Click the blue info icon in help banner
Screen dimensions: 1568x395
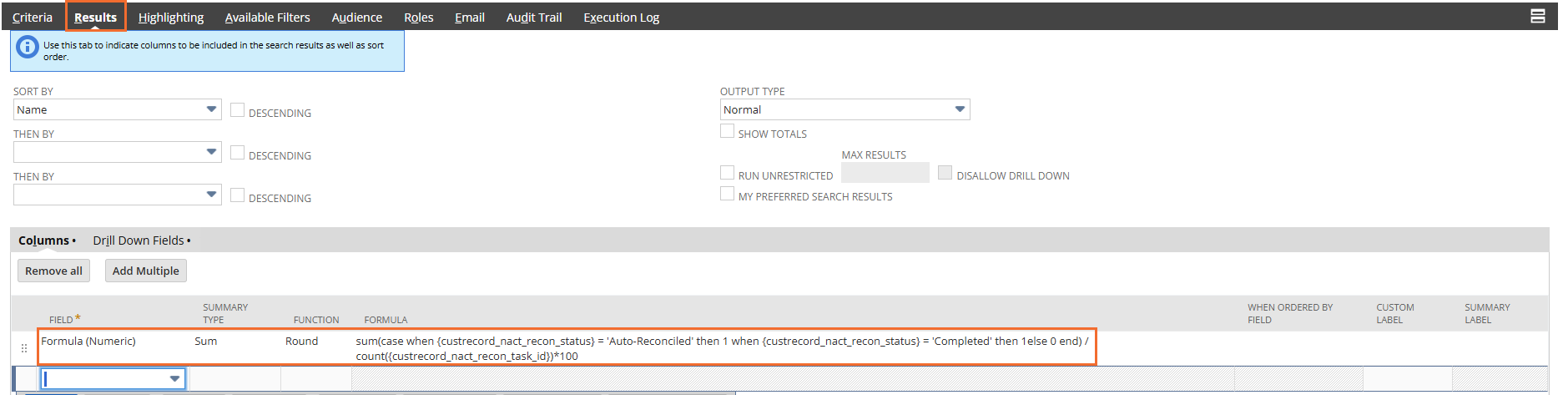click(28, 48)
